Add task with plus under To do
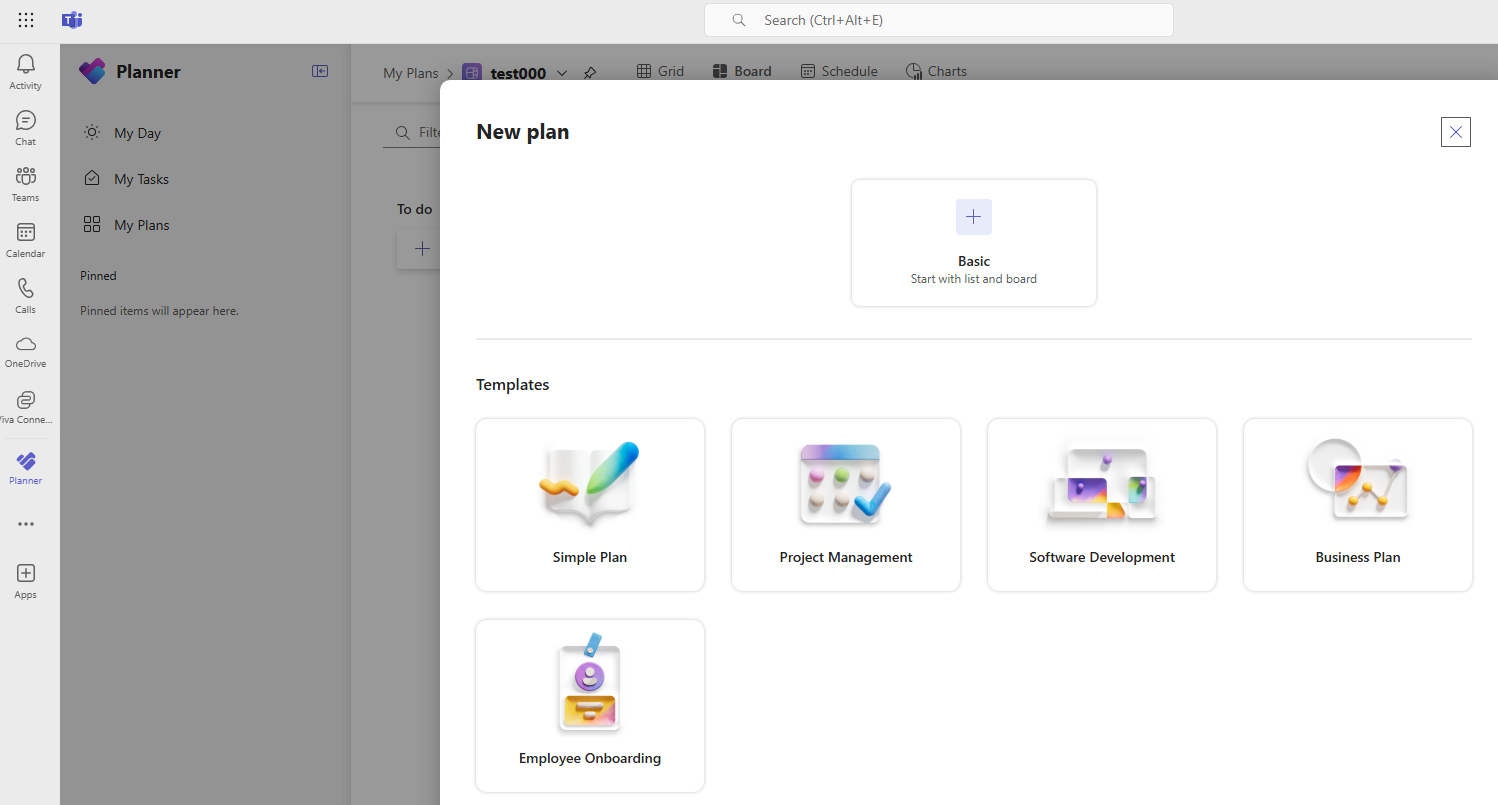Image resolution: width=1498 pixels, height=805 pixels. (422, 249)
